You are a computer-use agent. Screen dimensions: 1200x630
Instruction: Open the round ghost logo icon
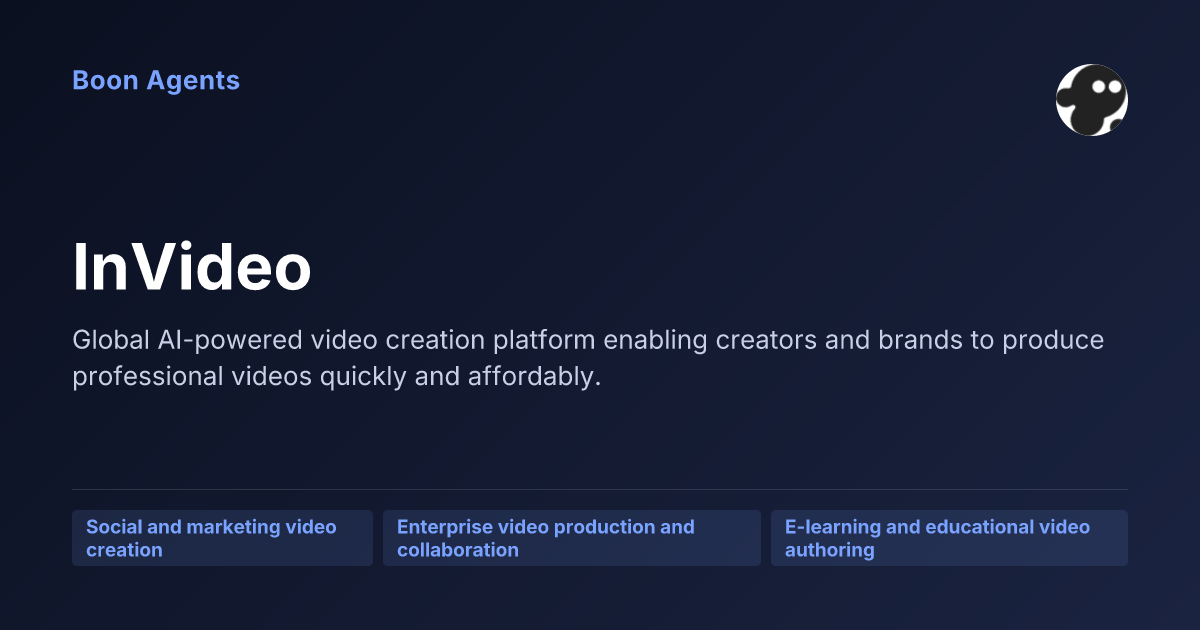point(1092,100)
